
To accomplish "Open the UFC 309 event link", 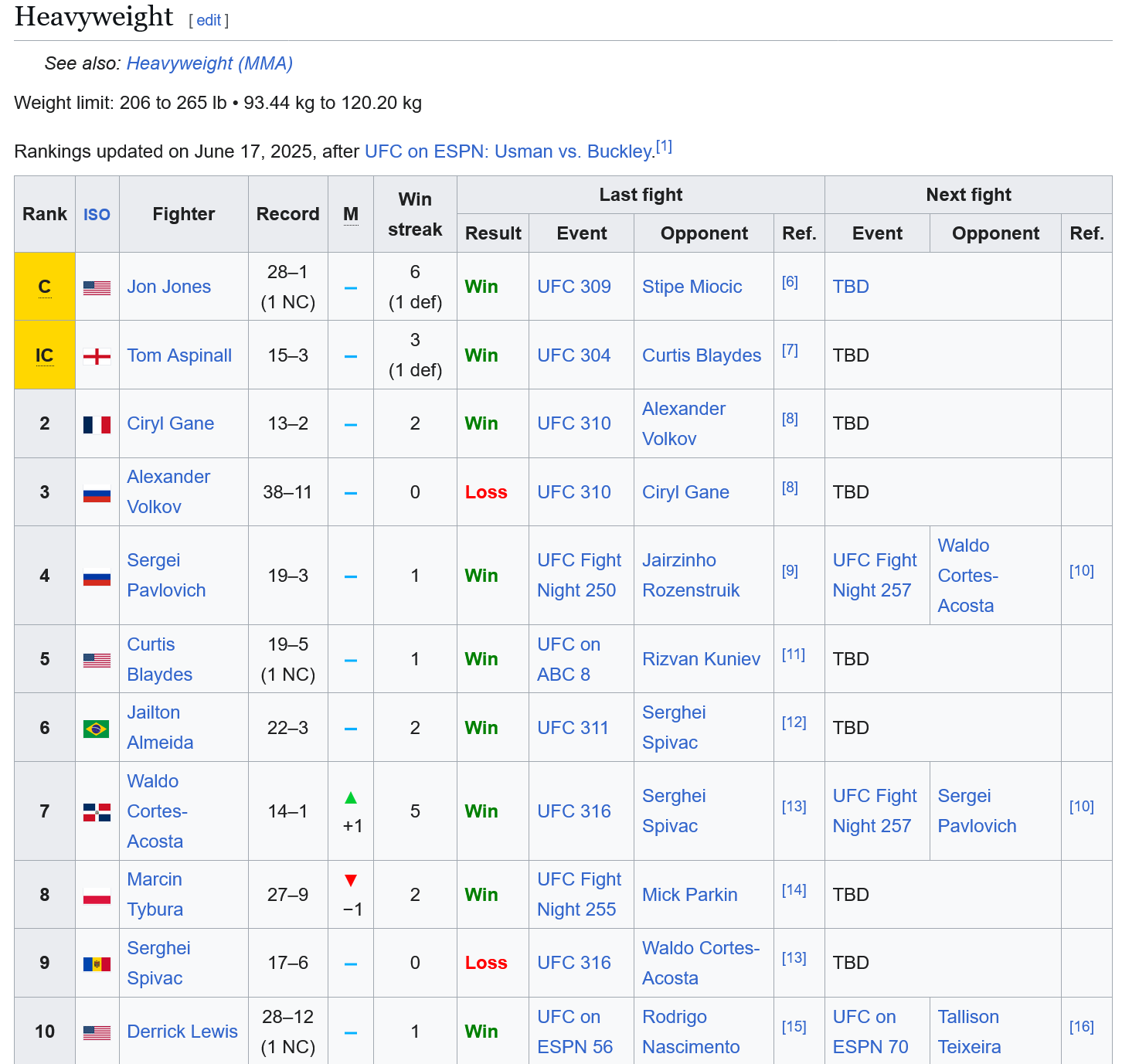I will point(574,287).
